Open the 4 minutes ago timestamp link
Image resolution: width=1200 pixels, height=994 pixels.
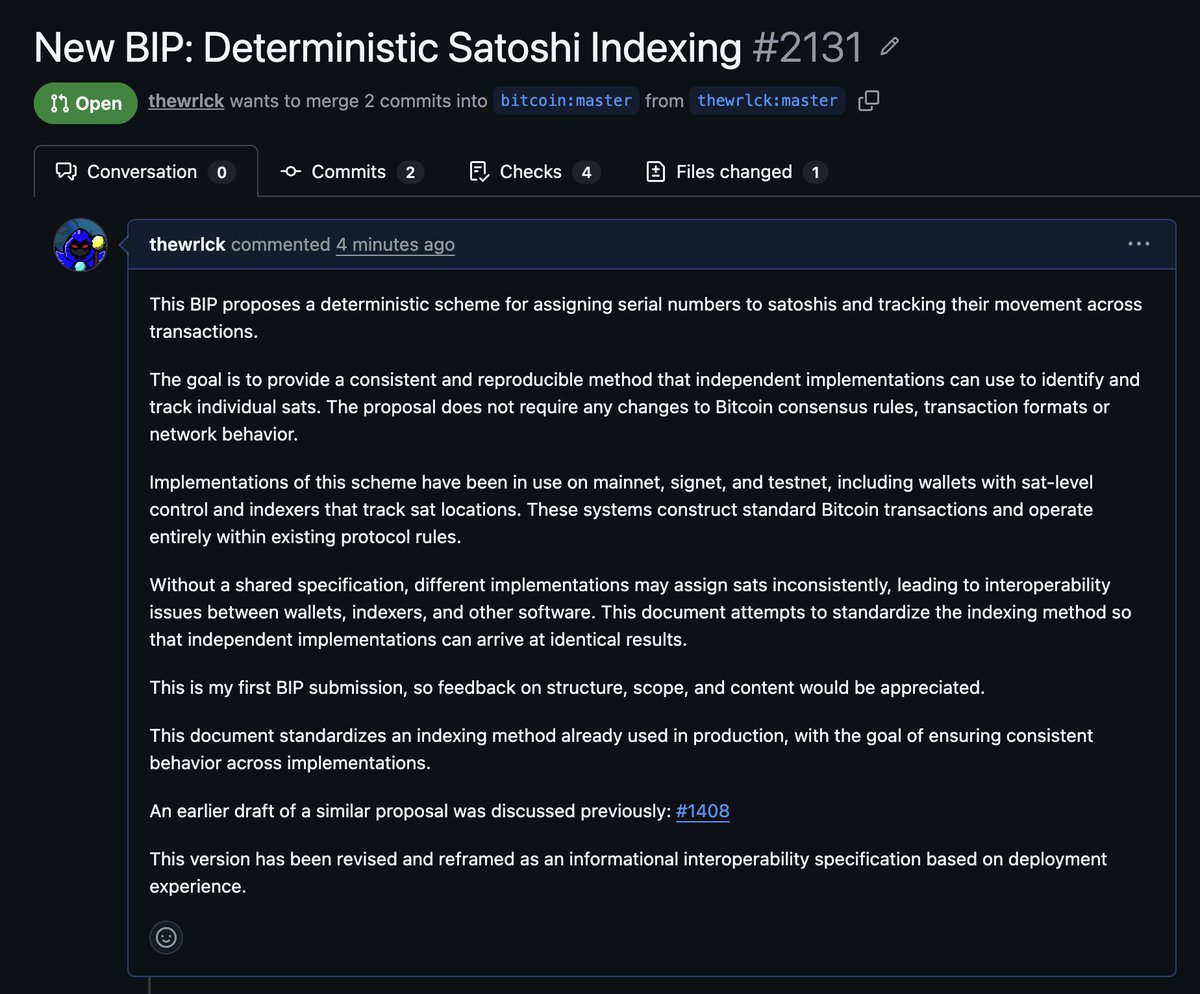[x=395, y=244]
